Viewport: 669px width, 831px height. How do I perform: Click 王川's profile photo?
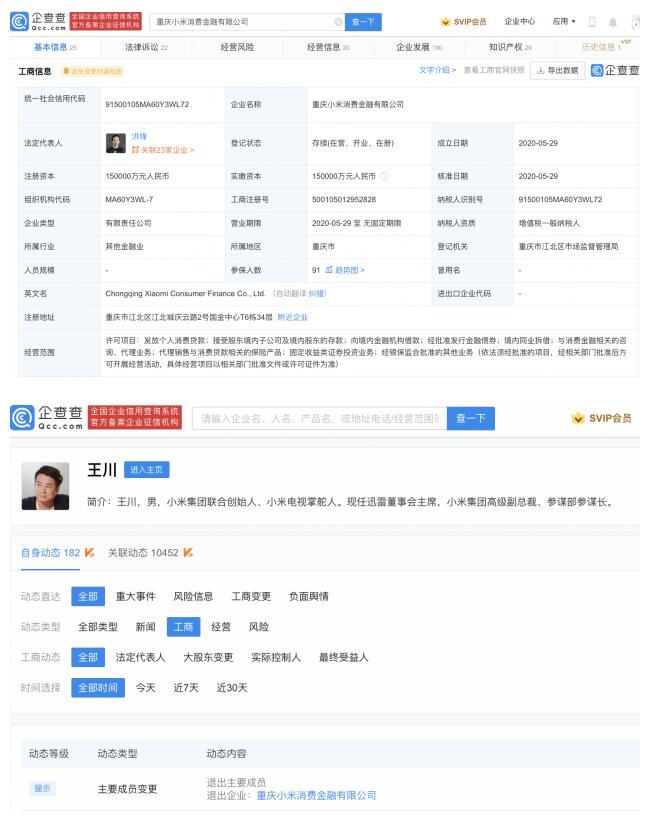[x=45, y=486]
